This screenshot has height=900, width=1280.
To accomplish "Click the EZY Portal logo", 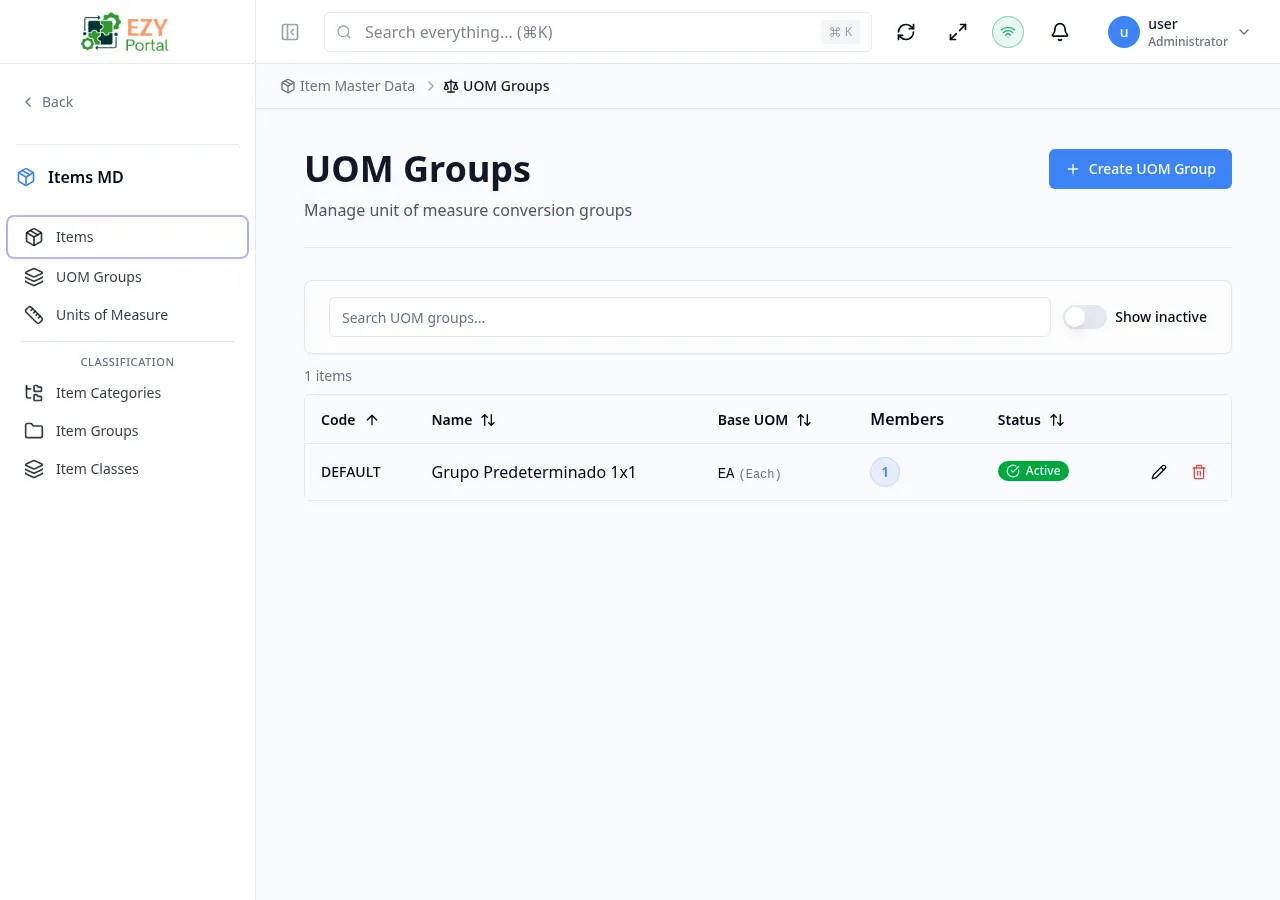I will coord(124,31).
